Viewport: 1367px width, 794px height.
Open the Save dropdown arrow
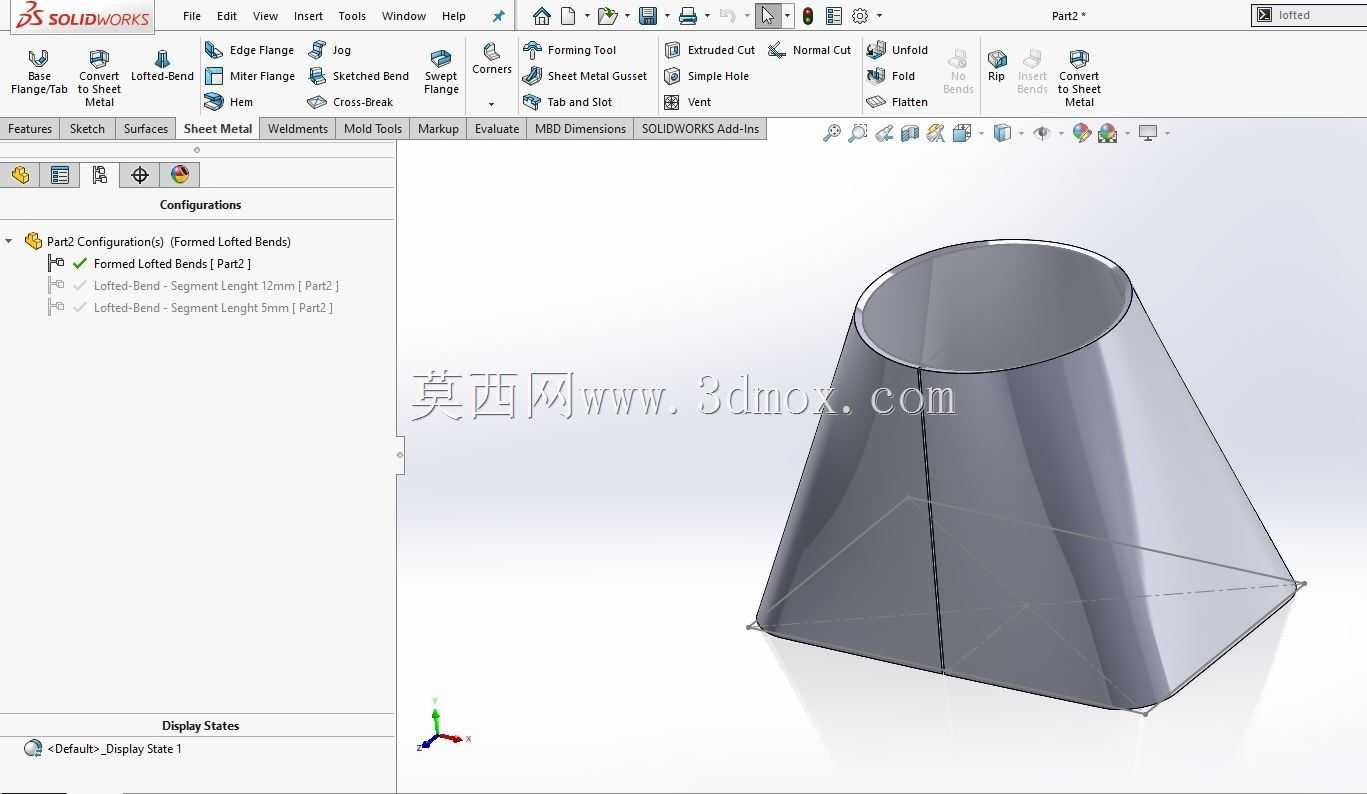point(667,16)
